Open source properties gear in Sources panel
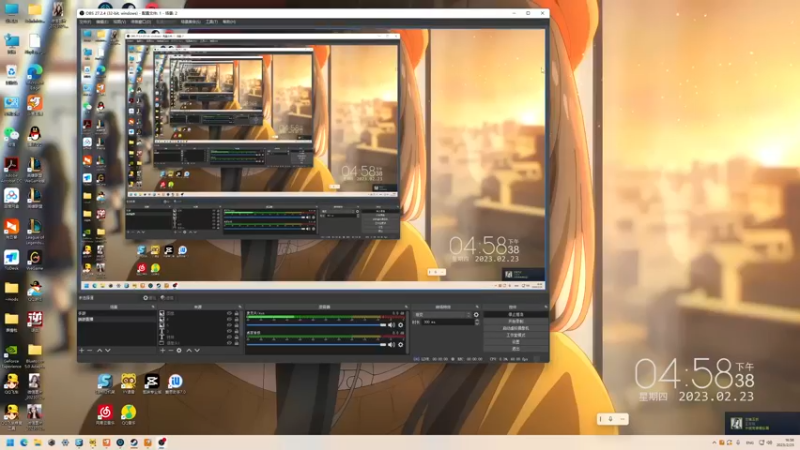800x450 pixels. (179, 351)
